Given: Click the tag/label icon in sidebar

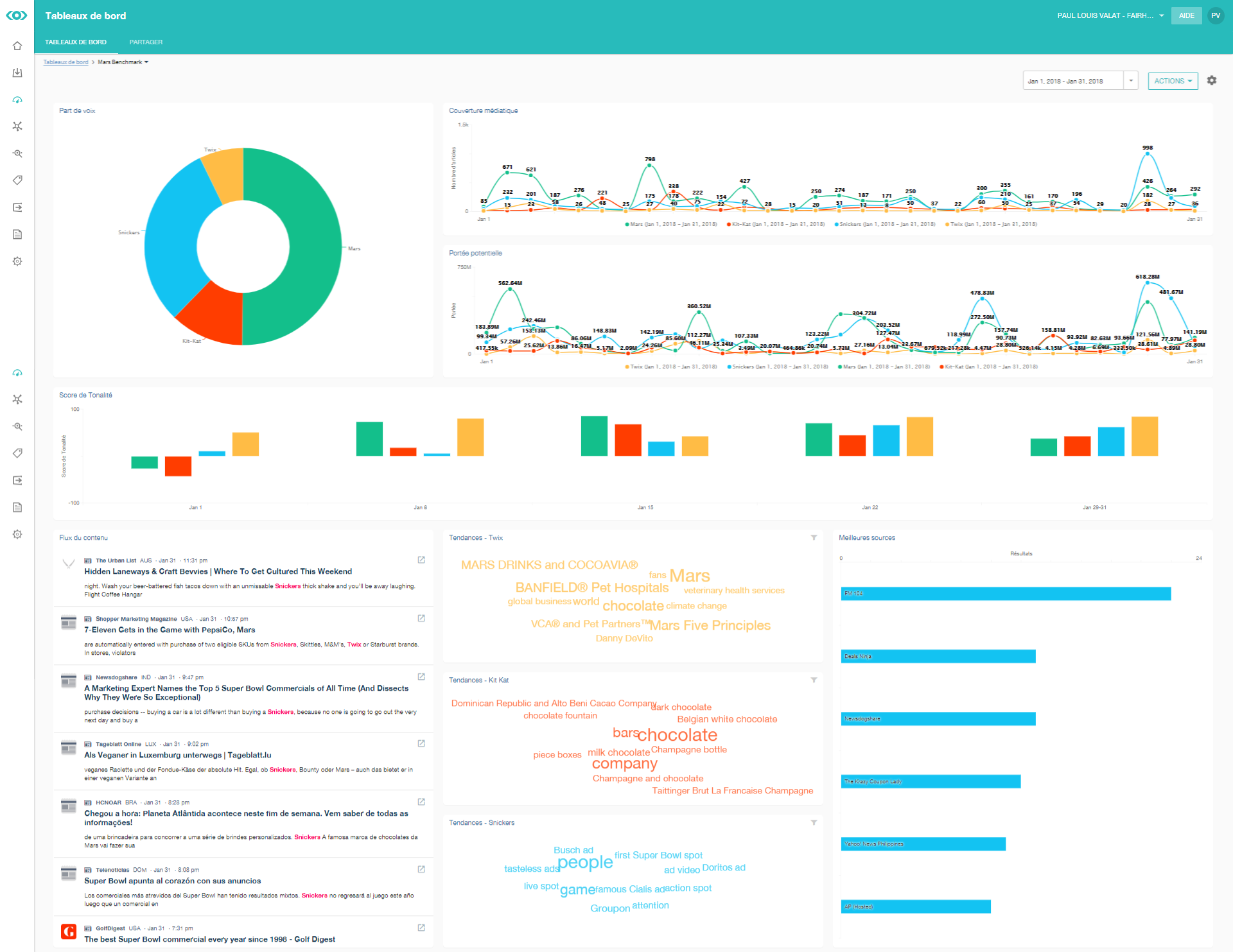Looking at the screenshot, I should tap(19, 181).
